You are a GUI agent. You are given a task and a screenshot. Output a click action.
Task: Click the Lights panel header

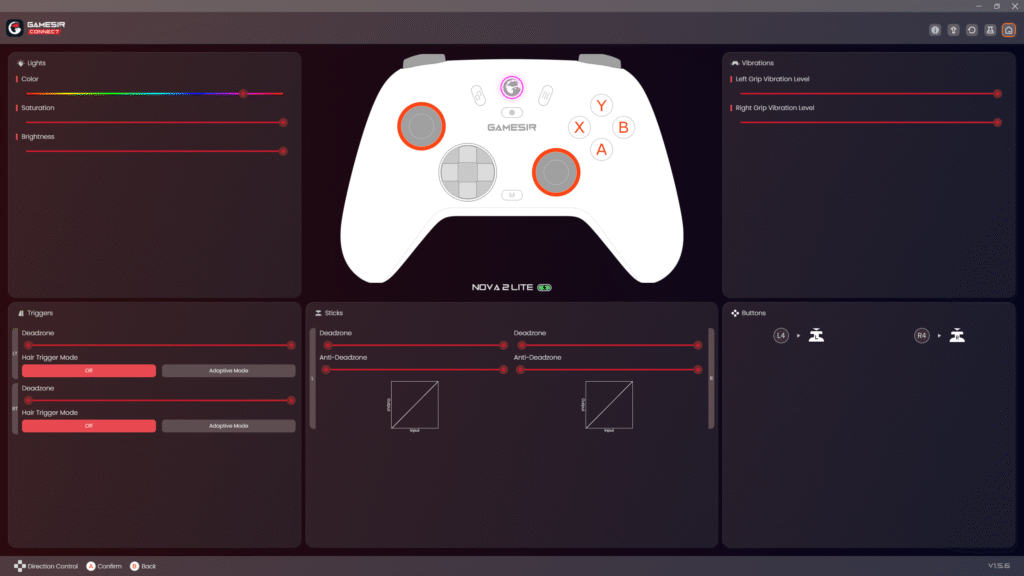31,63
